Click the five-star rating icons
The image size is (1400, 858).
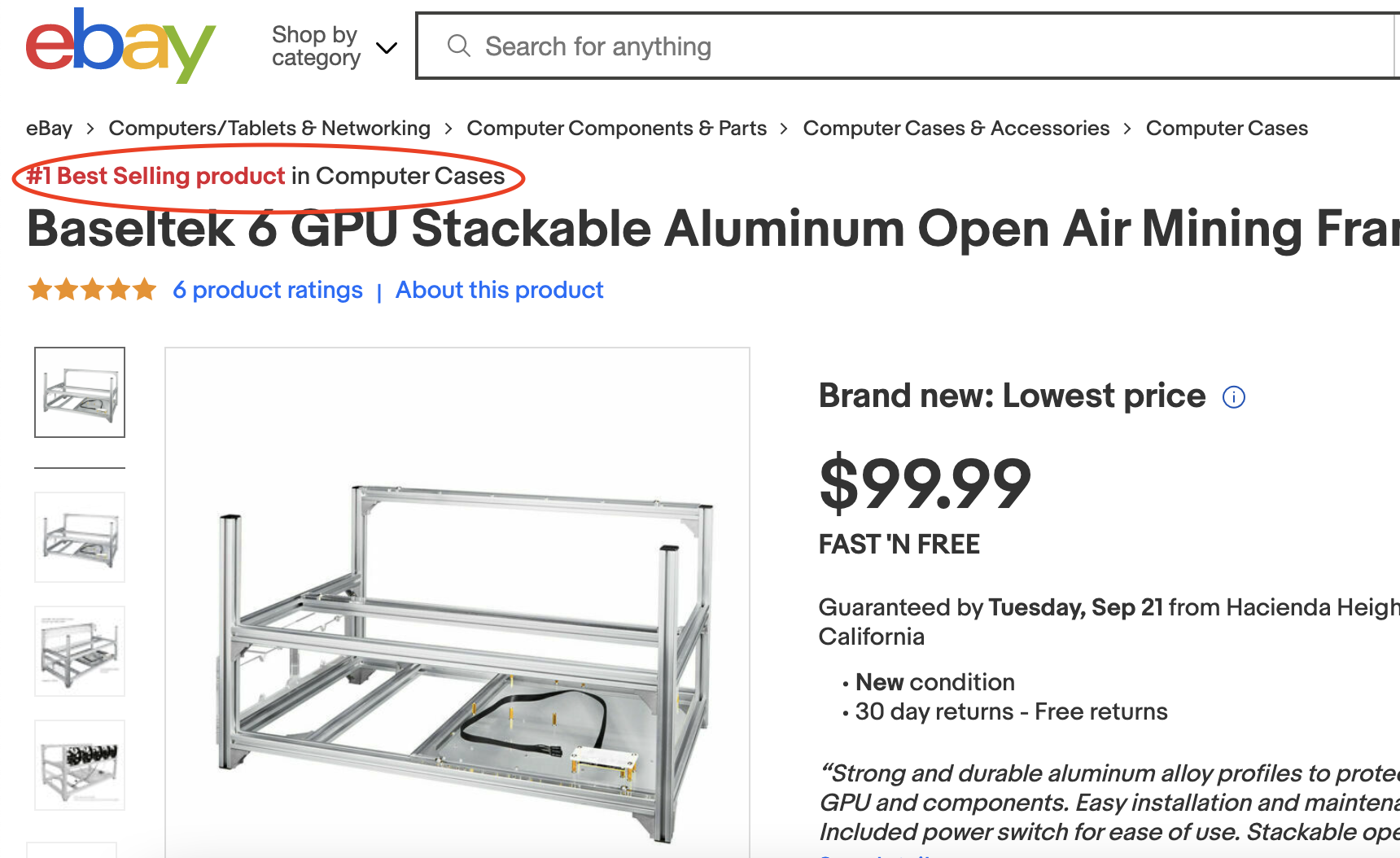pos(92,290)
